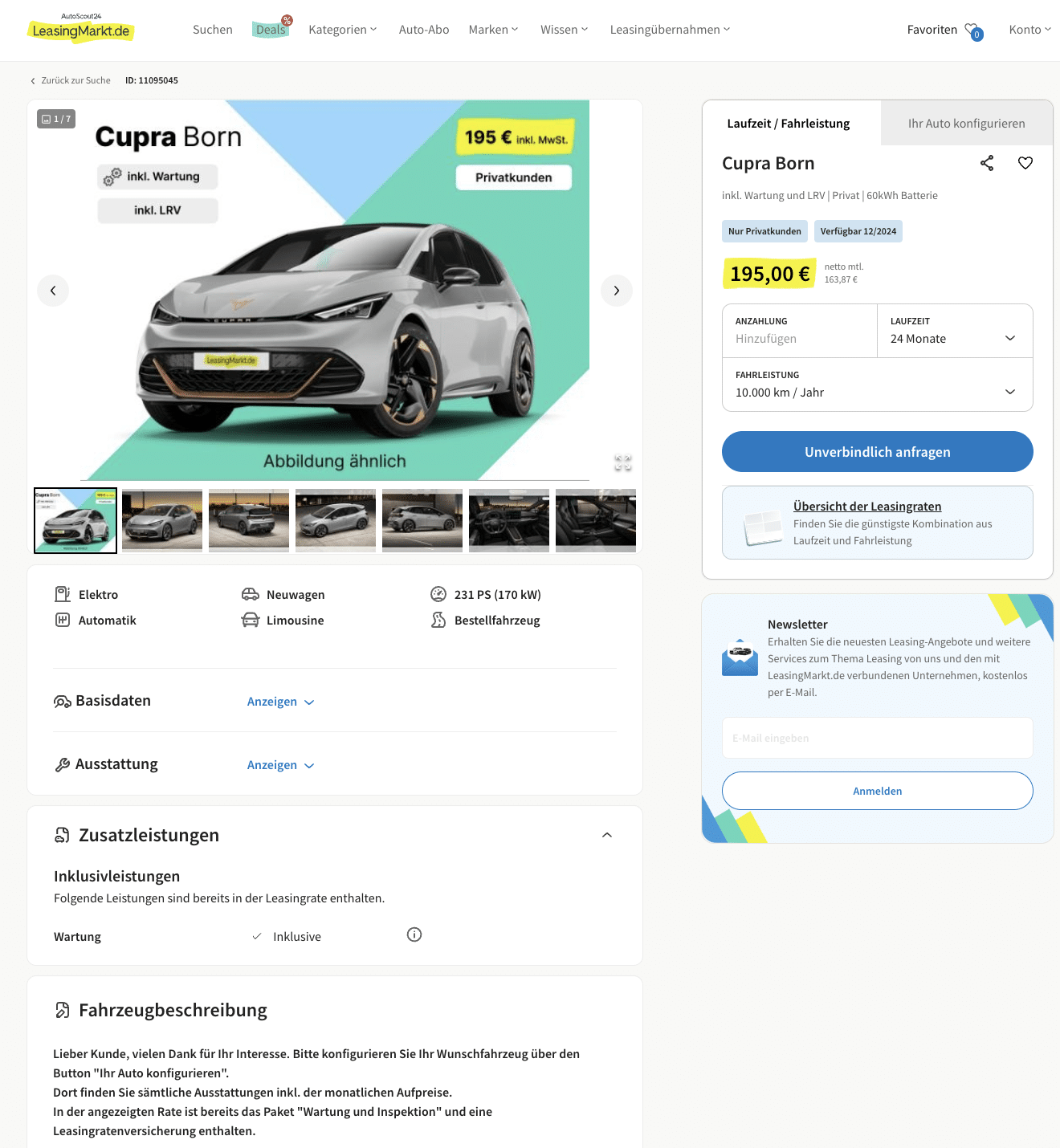This screenshot has height=1148, width=1060.
Task: Click Unverbindlich anfragen button
Action: pos(878,452)
